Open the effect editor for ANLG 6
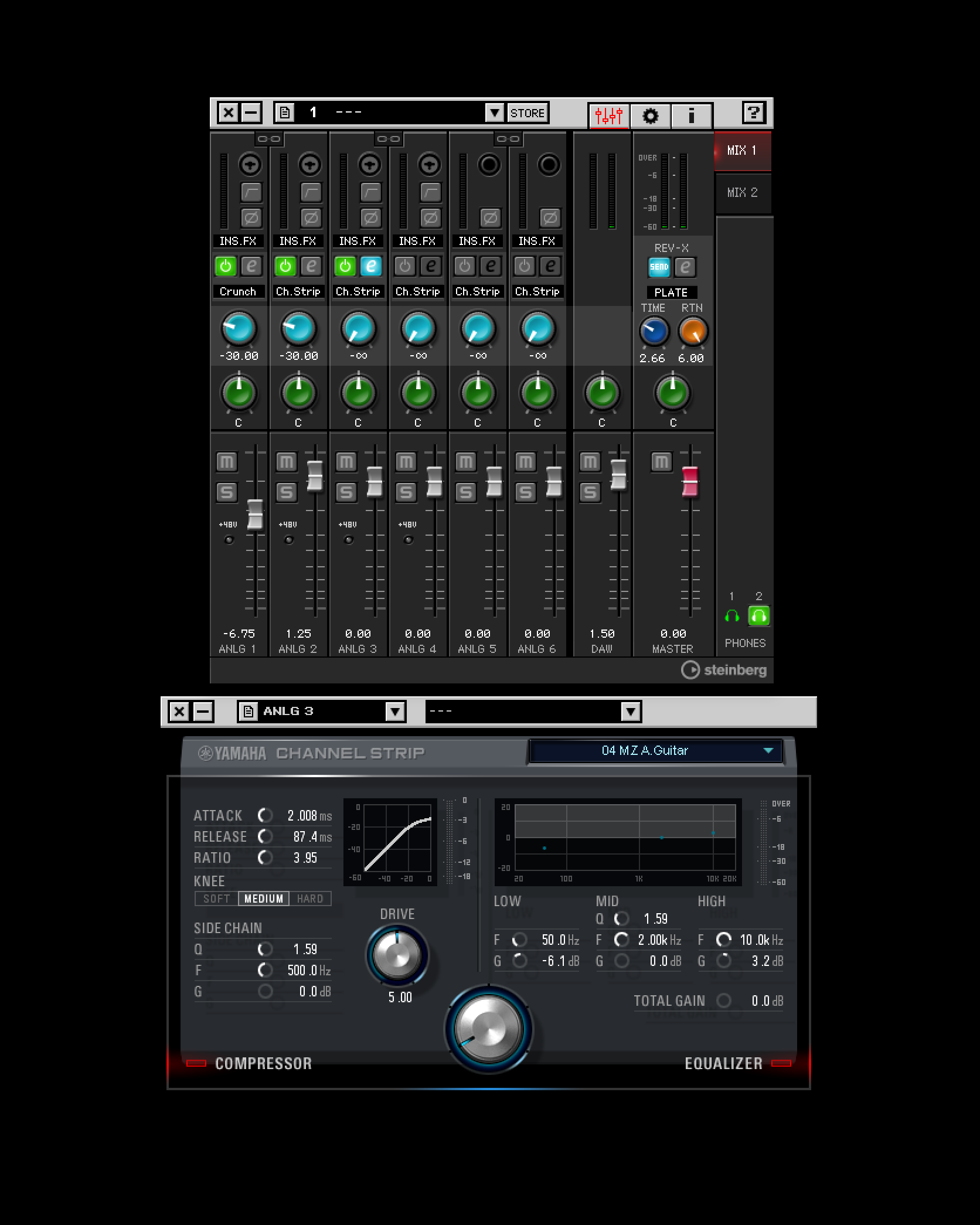 (550, 266)
